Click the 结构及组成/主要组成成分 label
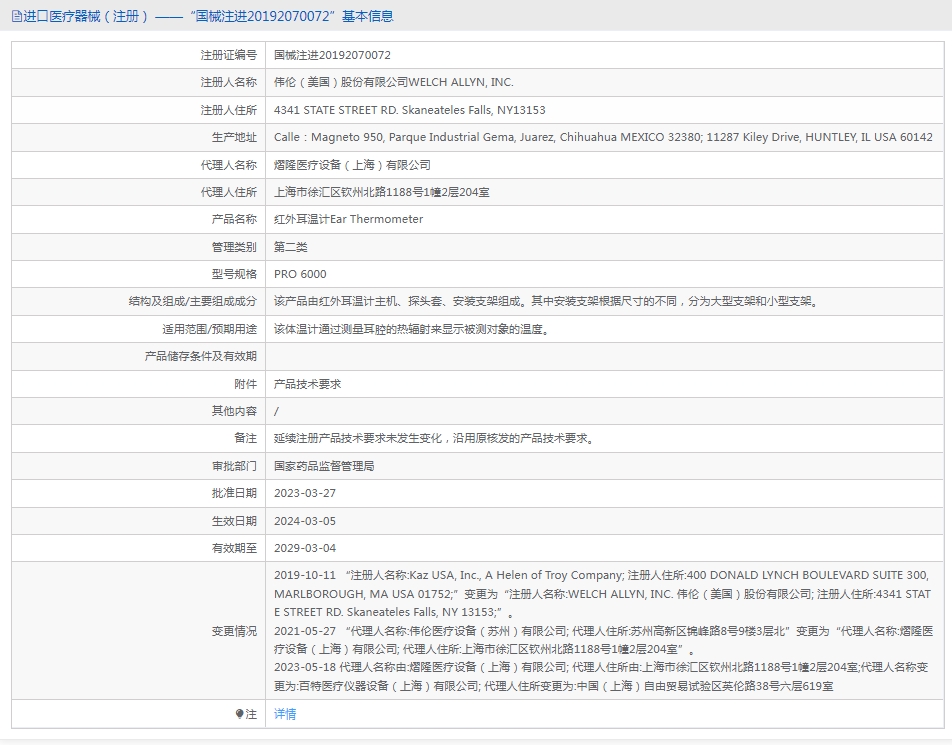Screen dimensions: 952x745 click(192, 301)
